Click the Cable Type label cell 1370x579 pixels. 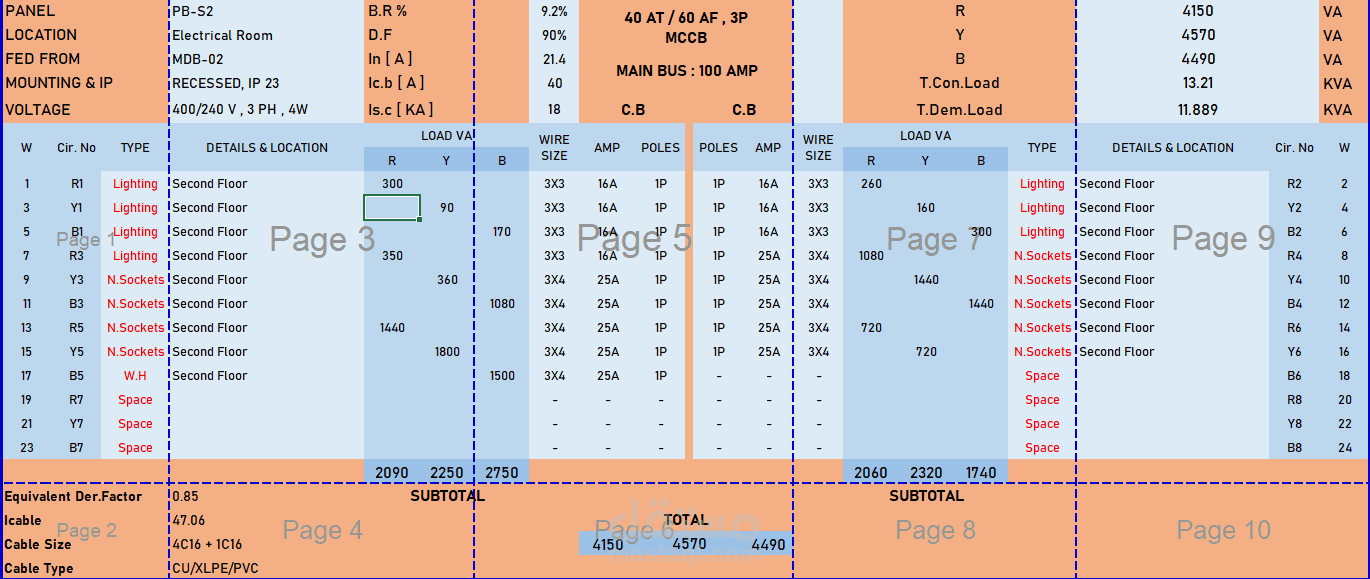coord(86,568)
